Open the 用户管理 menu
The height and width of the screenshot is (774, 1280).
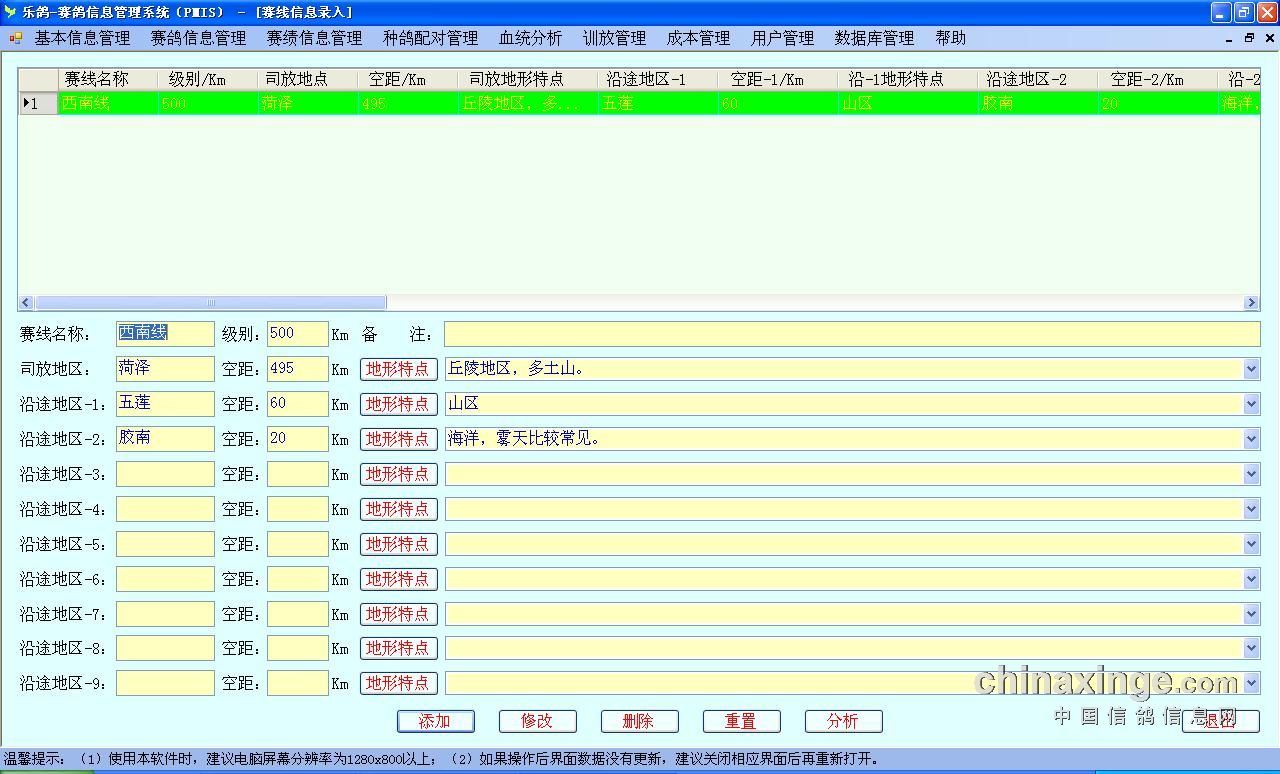pyautogui.click(x=782, y=38)
